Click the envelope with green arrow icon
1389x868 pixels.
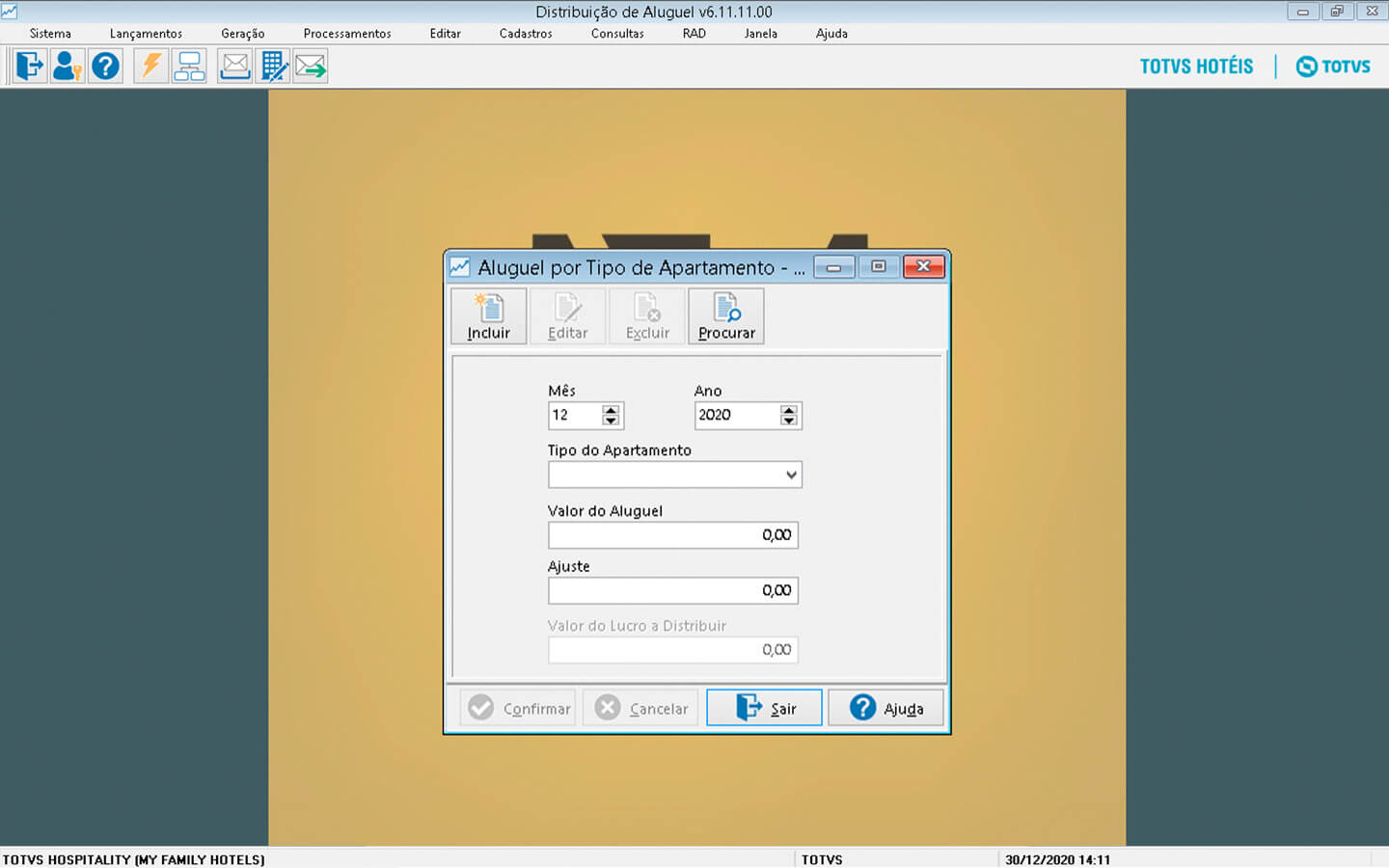tap(311, 67)
